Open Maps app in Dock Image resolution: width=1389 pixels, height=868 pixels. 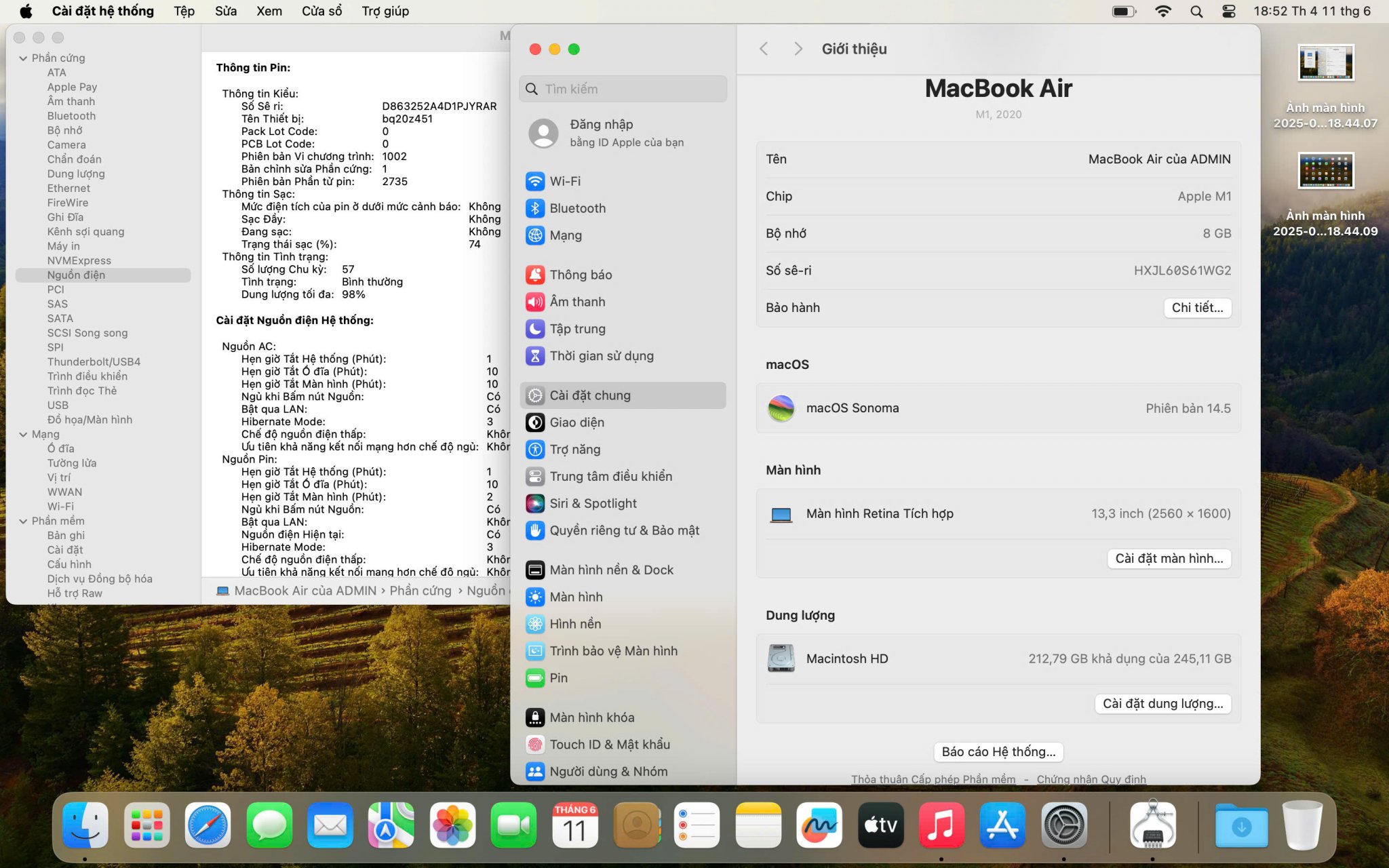coord(391,825)
